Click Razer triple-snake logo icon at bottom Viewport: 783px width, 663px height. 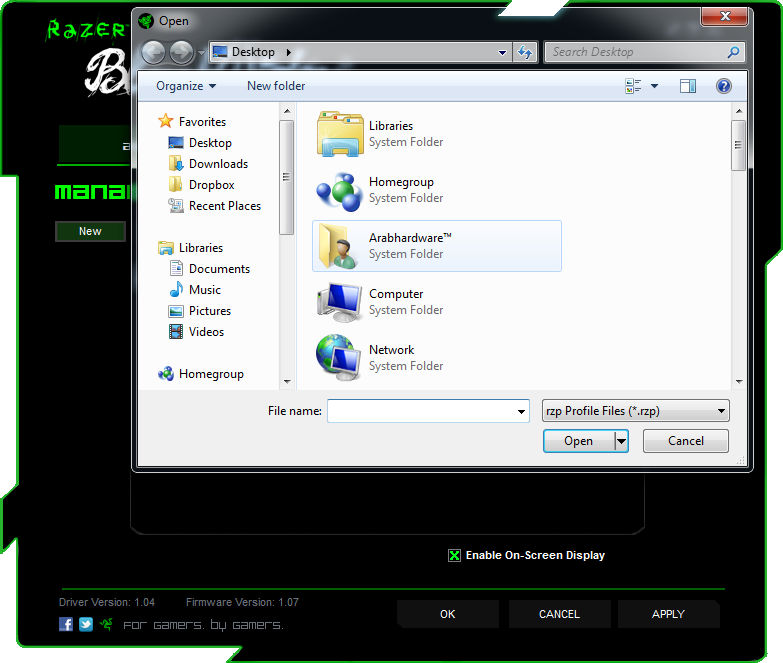[x=106, y=624]
